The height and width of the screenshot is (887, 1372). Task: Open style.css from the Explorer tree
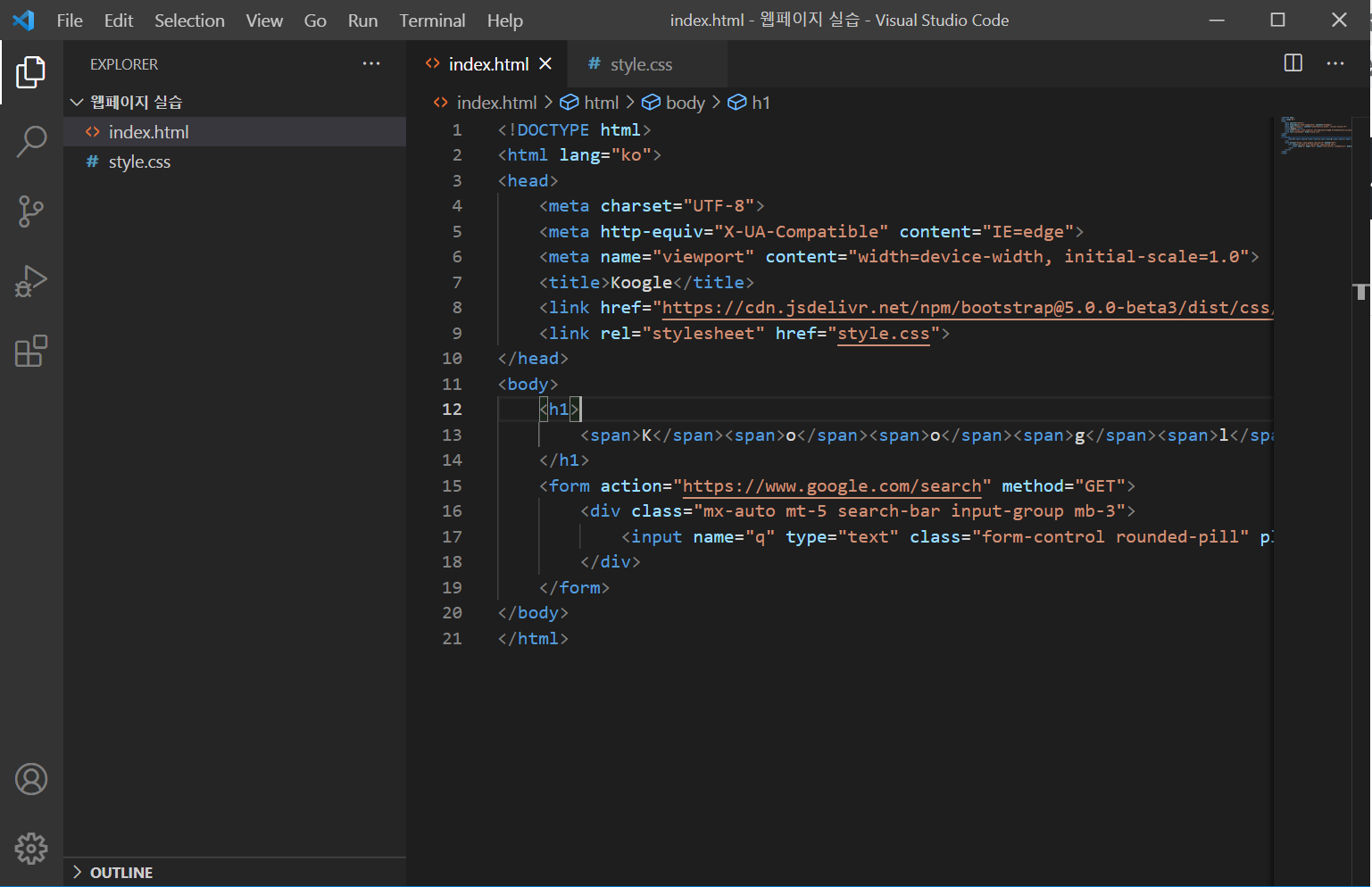pyautogui.click(x=236, y=162)
